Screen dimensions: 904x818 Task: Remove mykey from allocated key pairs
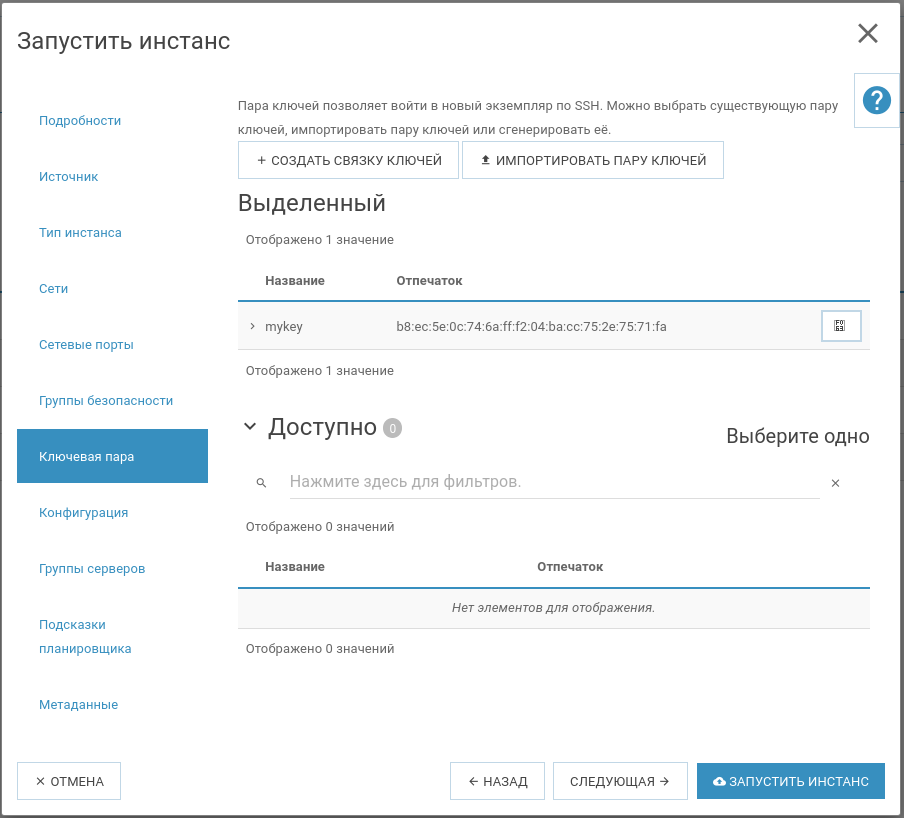[840, 326]
